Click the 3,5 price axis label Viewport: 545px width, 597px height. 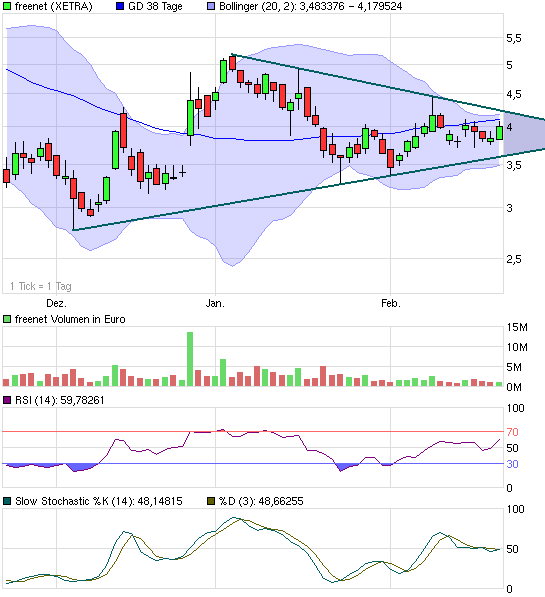pyautogui.click(x=514, y=165)
